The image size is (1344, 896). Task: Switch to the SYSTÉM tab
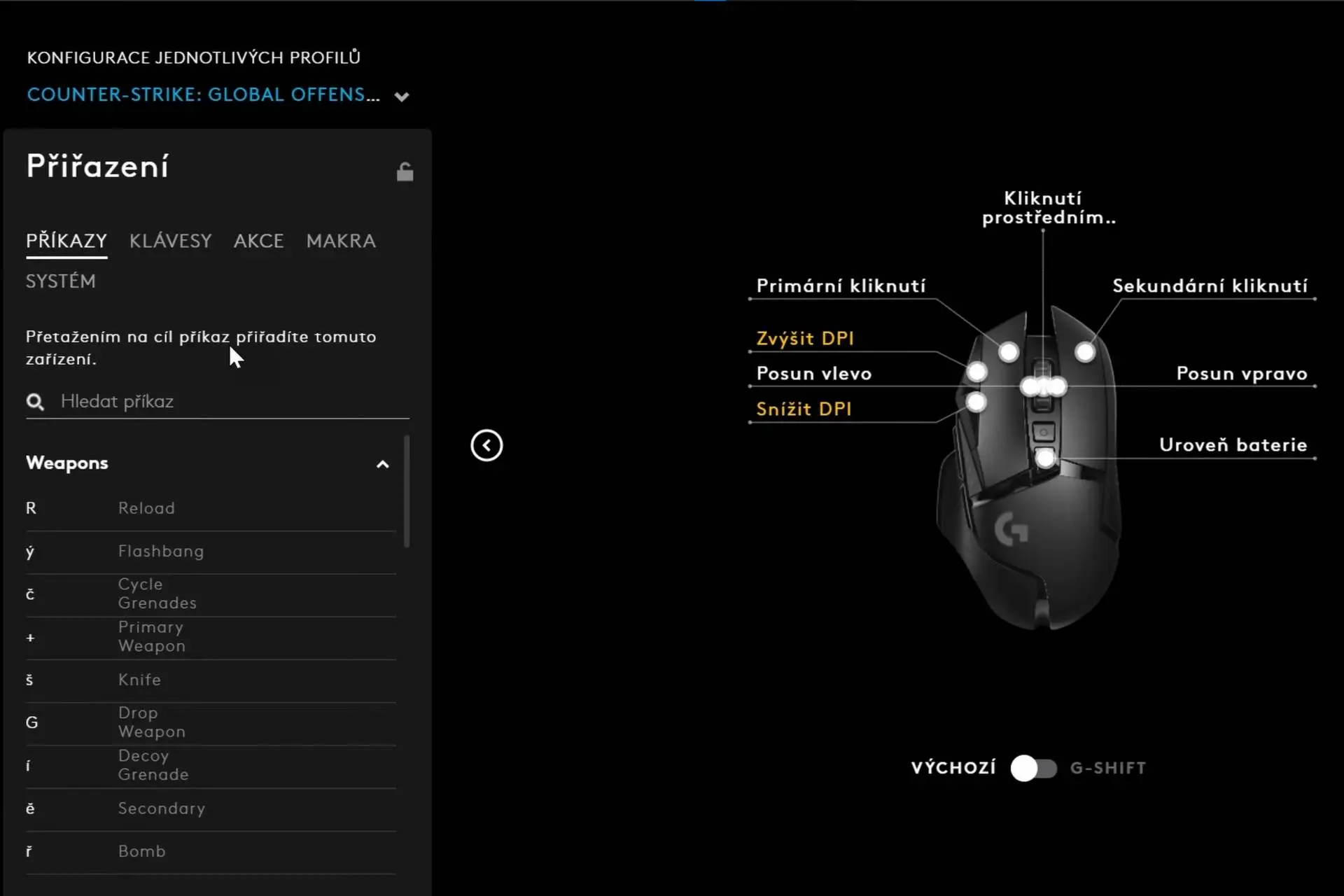[61, 281]
